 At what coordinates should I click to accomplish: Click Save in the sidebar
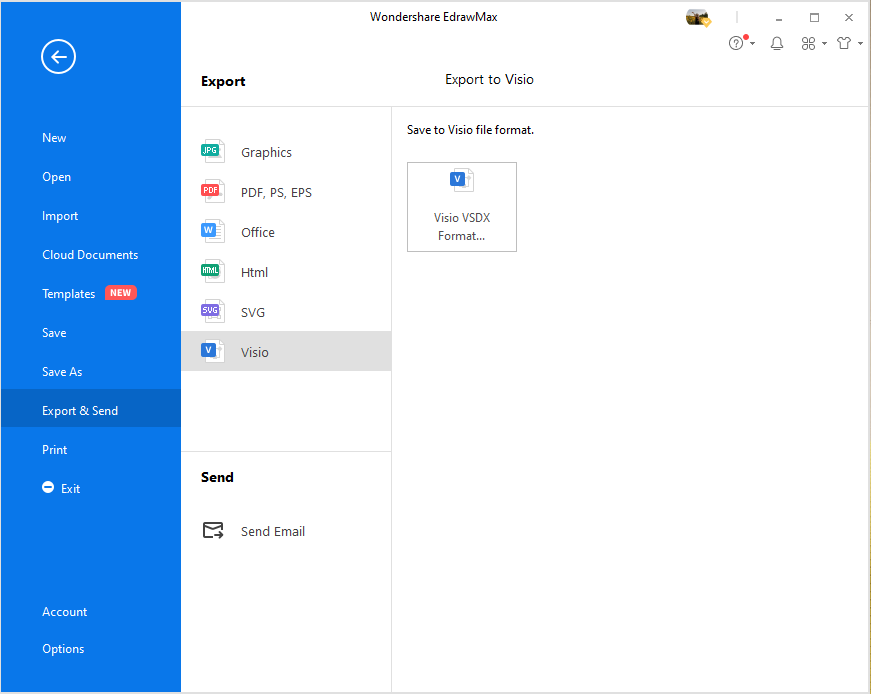click(54, 333)
